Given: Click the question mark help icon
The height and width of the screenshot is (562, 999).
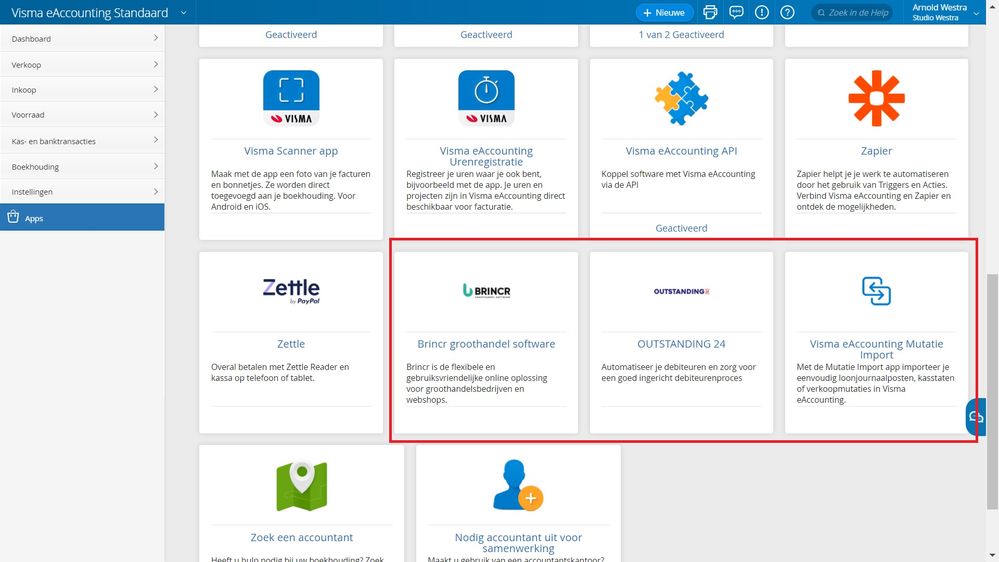Looking at the screenshot, I should pyautogui.click(x=787, y=12).
